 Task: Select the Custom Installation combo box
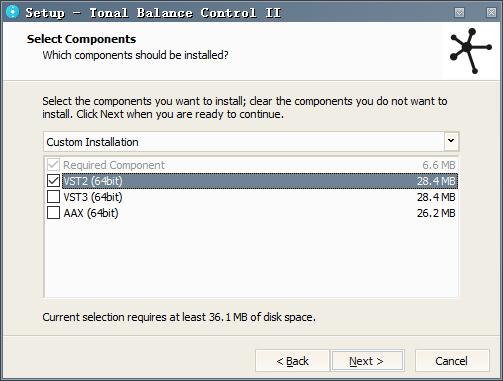tap(251, 142)
